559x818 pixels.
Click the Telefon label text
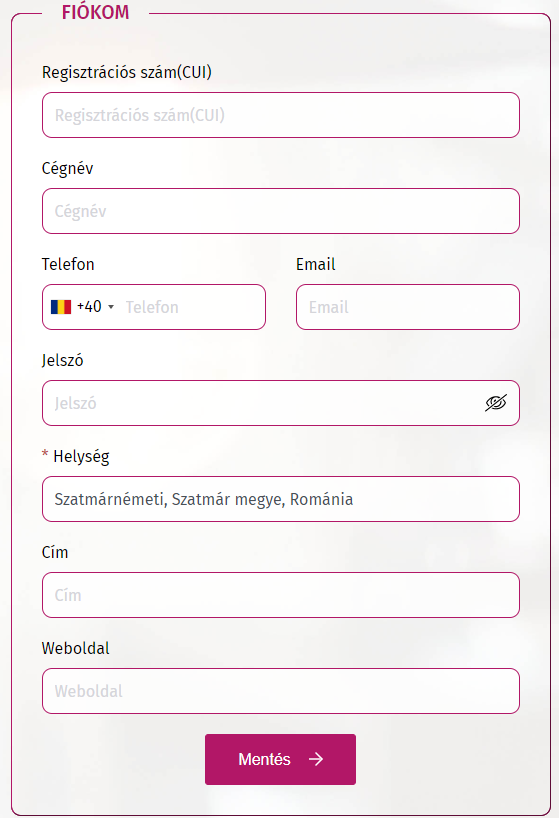point(68,264)
